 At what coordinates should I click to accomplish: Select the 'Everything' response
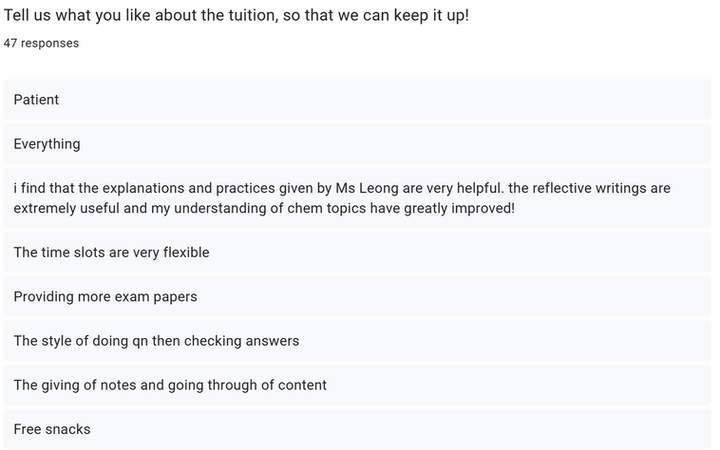coord(357,144)
